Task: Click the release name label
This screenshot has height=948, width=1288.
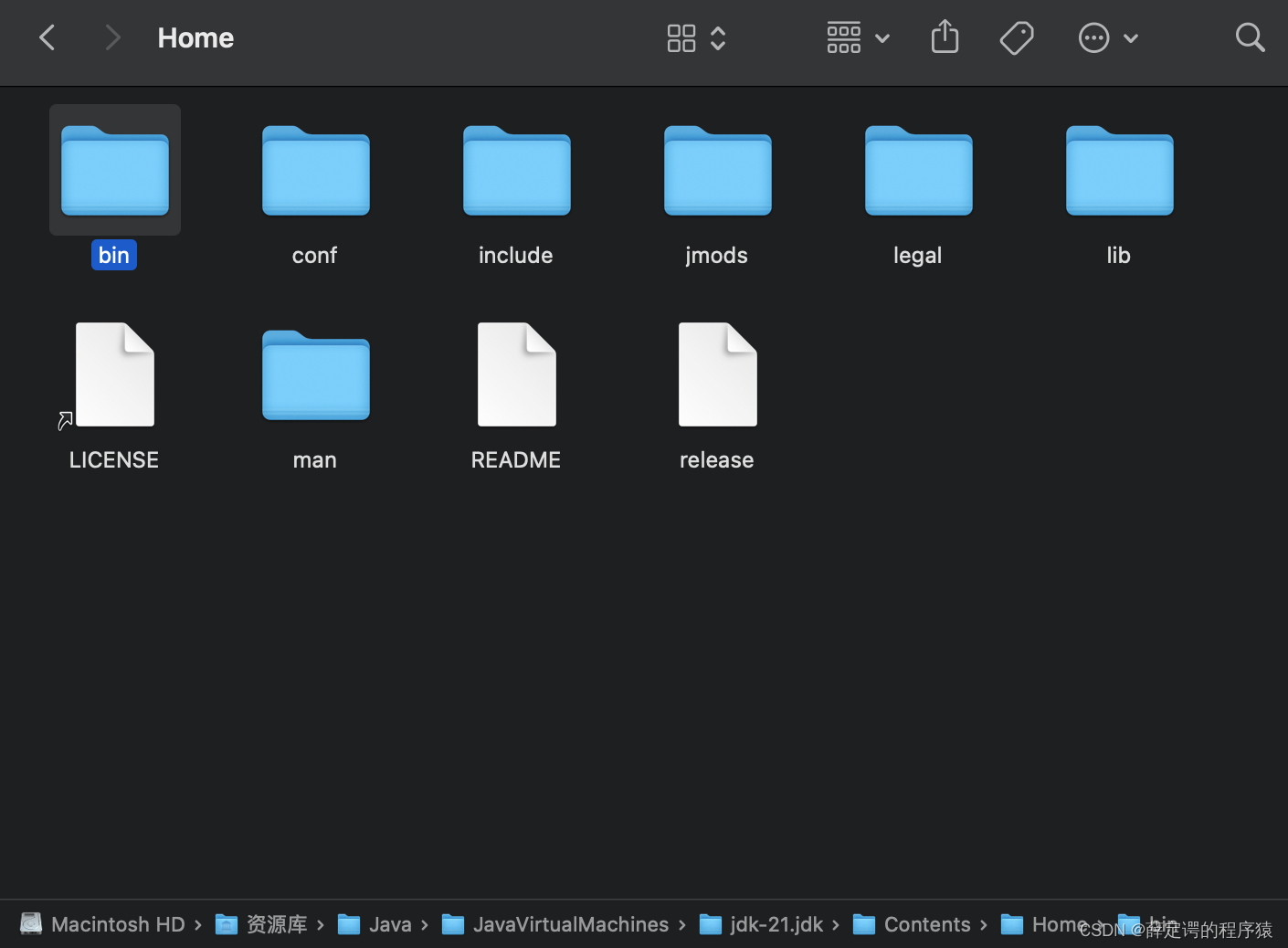Action: [x=717, y=459]
